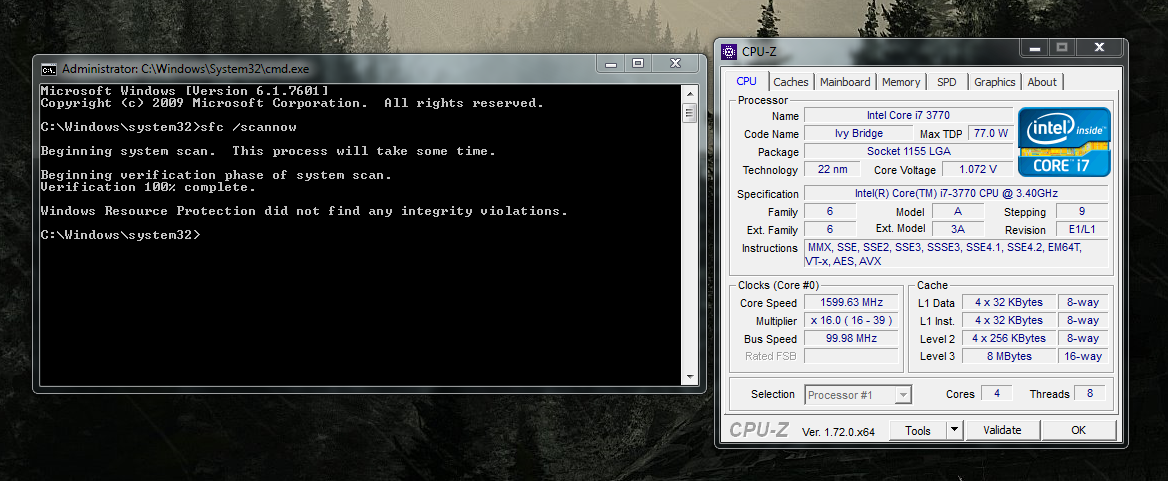Click the Core Speed value '1599.63 MHz'
Viewport: 1168px width, 481px height.
tap(851, 302)
